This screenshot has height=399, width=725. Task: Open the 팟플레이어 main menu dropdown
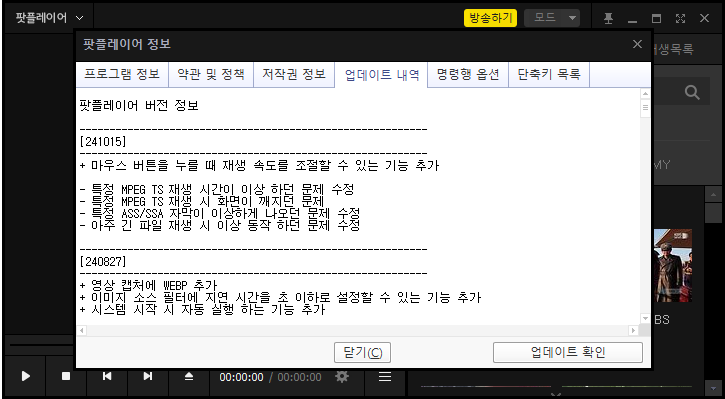[x=49, y=18]
